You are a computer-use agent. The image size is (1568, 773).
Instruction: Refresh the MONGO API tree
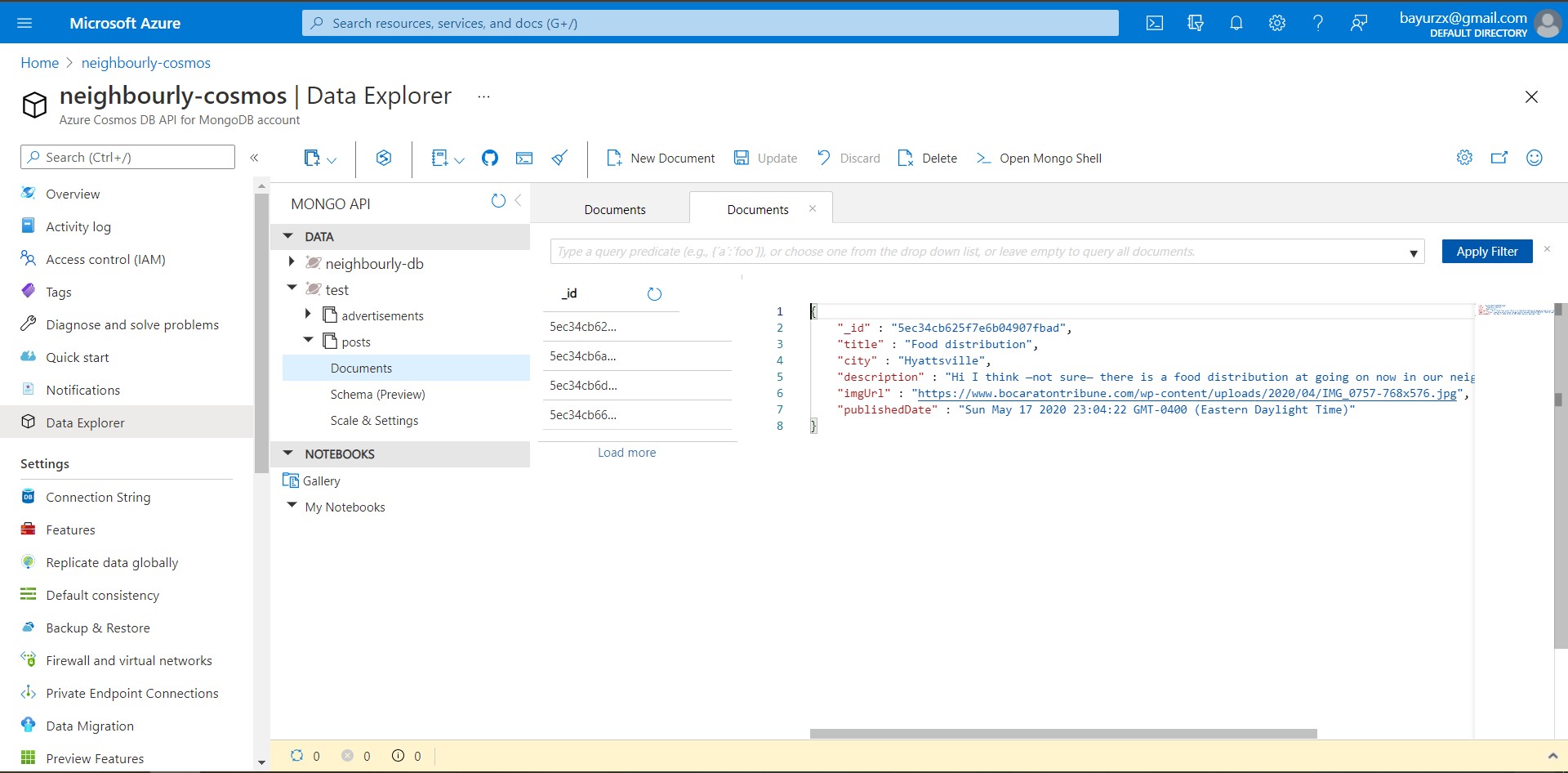click(x=498, y=201)
